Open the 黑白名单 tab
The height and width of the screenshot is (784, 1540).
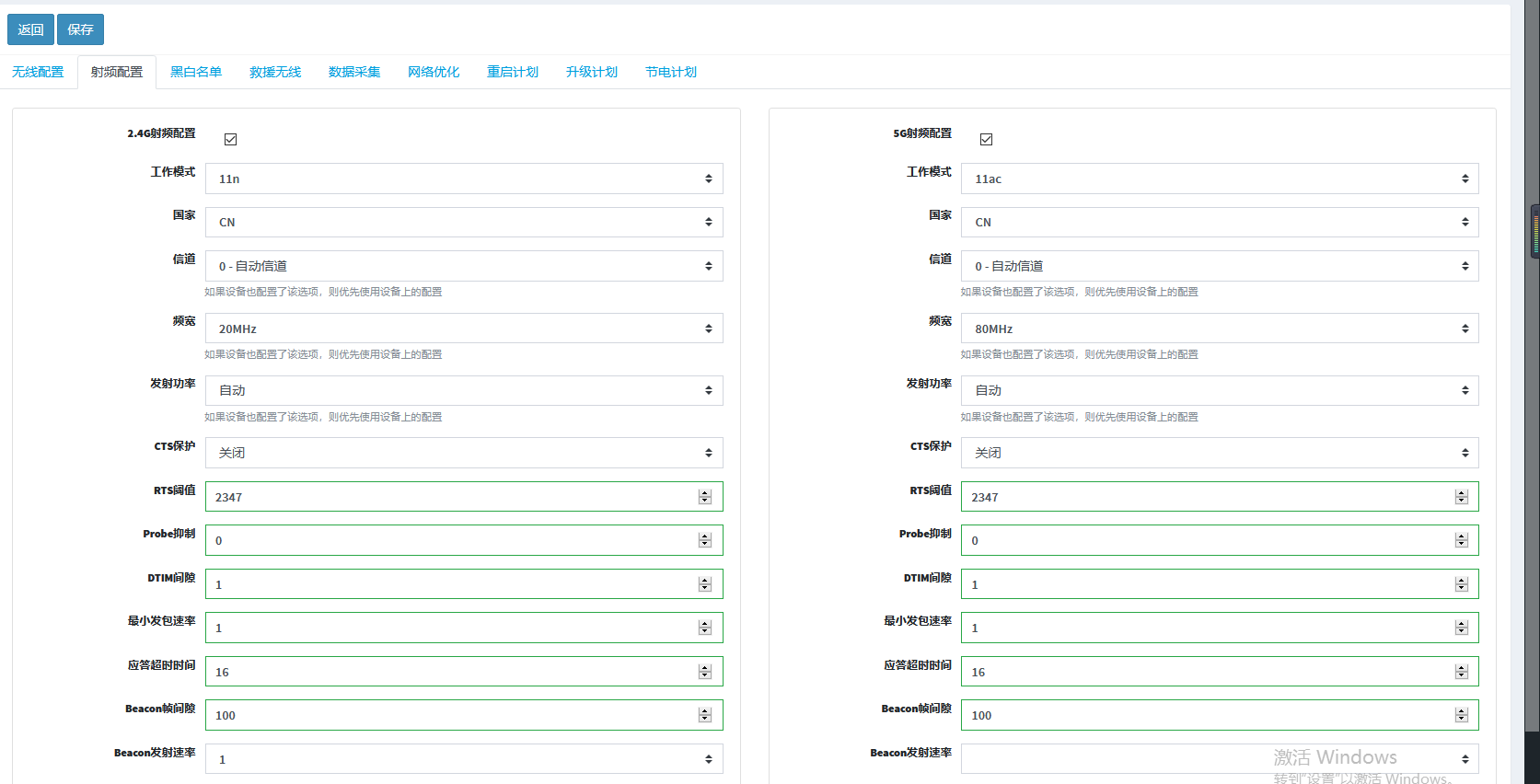[196, 72]
